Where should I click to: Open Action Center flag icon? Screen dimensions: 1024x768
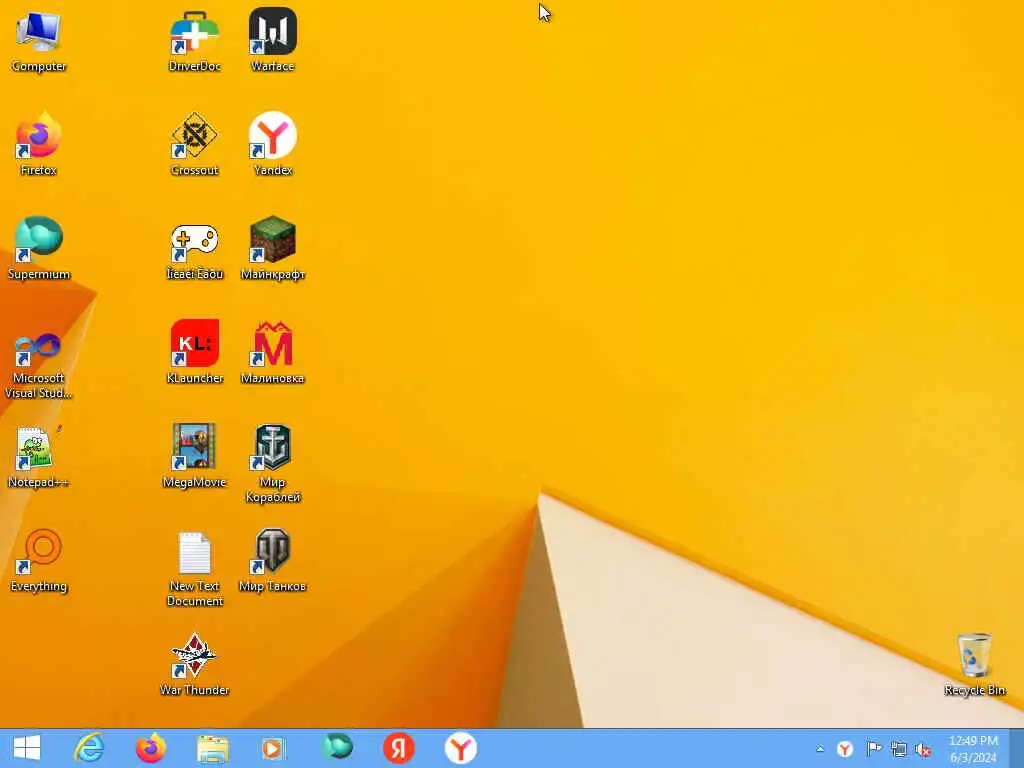(x=873, y=749)
